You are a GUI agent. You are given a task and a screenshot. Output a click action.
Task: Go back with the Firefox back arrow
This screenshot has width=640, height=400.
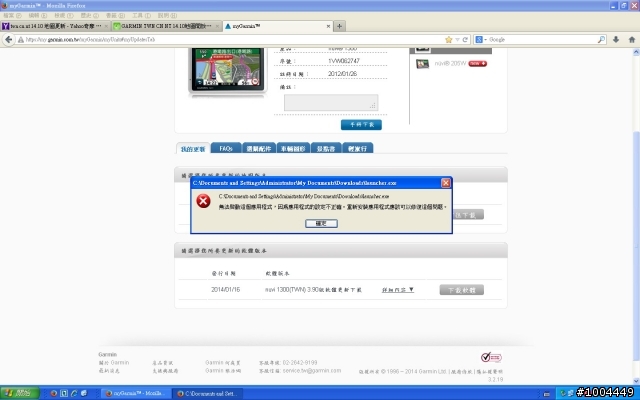point(9,40)
